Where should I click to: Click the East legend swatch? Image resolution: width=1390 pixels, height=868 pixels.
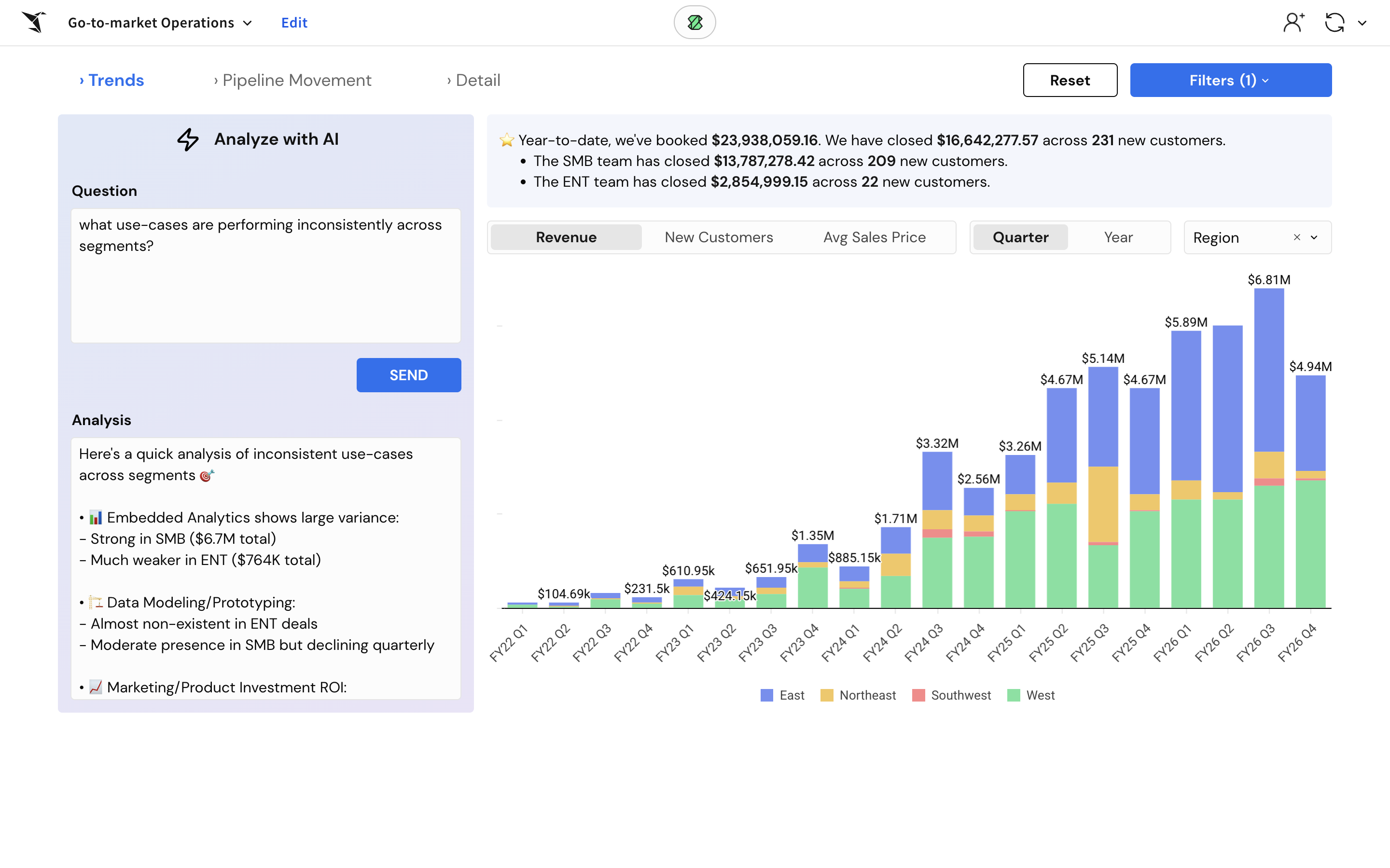[766, 695]
